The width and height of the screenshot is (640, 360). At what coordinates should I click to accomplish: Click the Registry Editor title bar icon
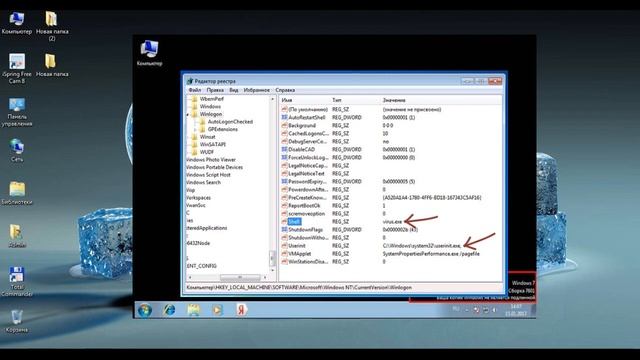(x=190, y=81)
